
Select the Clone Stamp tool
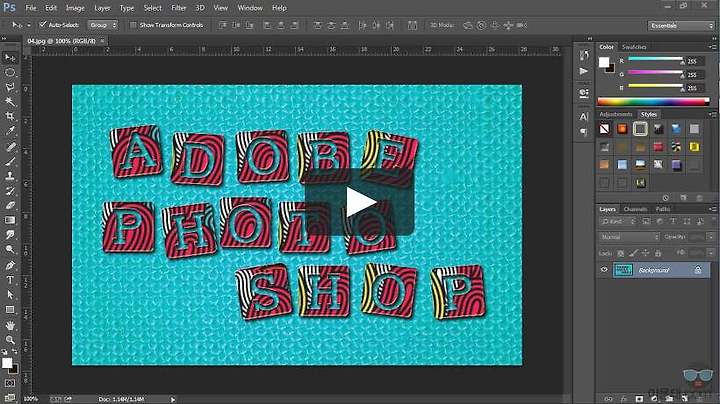[x=10, y=176]
